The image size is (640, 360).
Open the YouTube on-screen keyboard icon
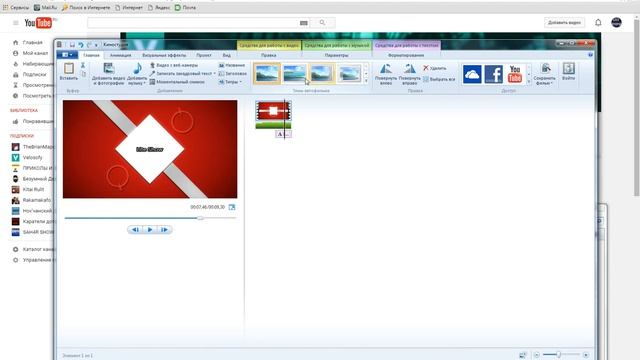tap(304, 23)
